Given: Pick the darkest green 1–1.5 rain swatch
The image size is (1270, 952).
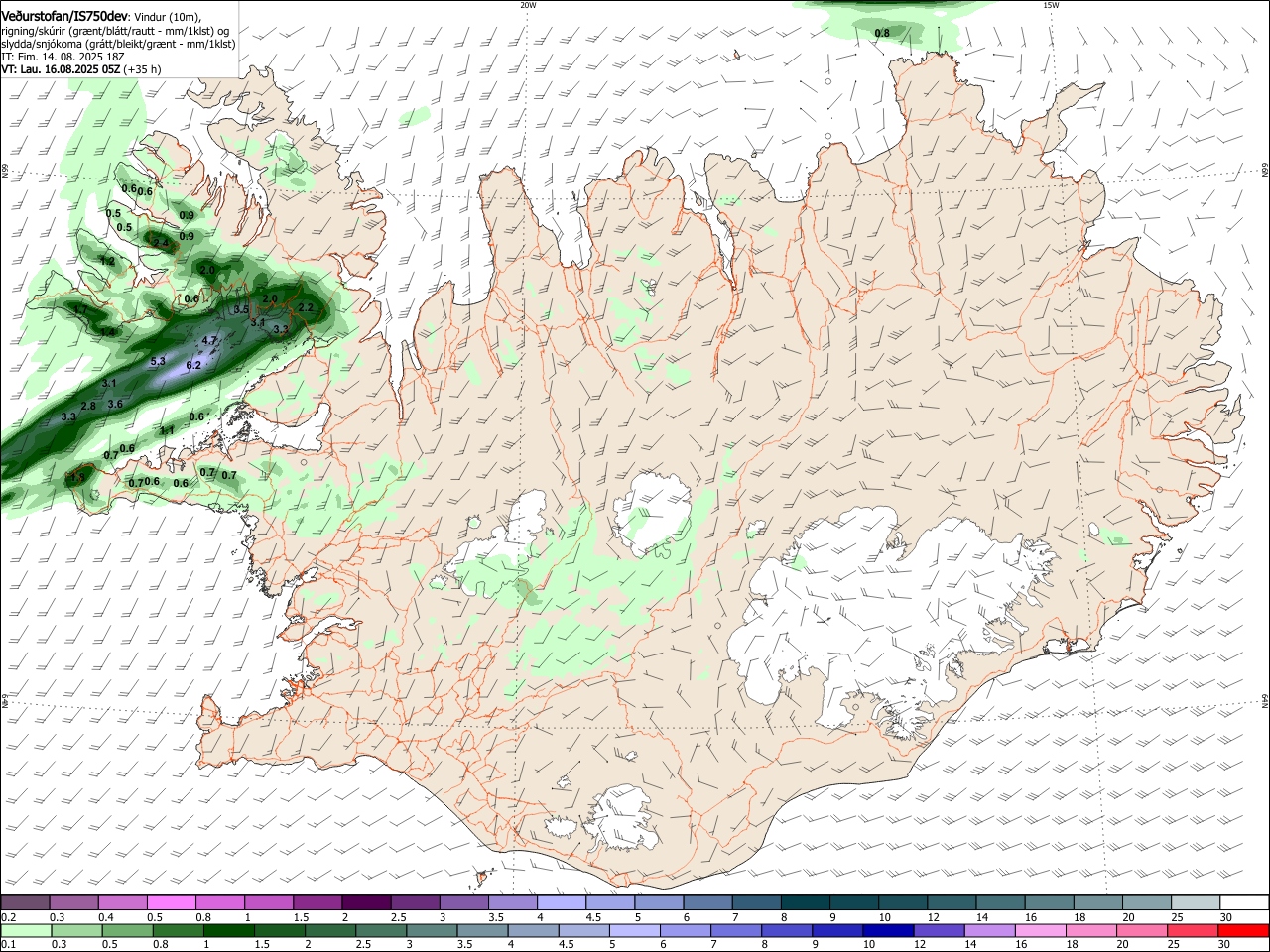Looking at the screenshot, I should click(x=228, y=930).
